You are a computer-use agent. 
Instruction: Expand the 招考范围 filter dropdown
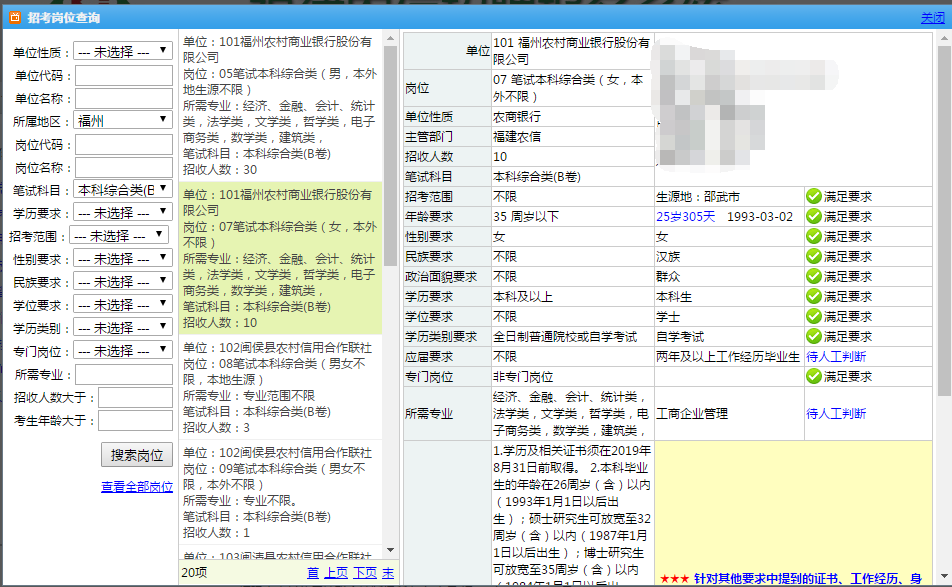click(119, 236)
